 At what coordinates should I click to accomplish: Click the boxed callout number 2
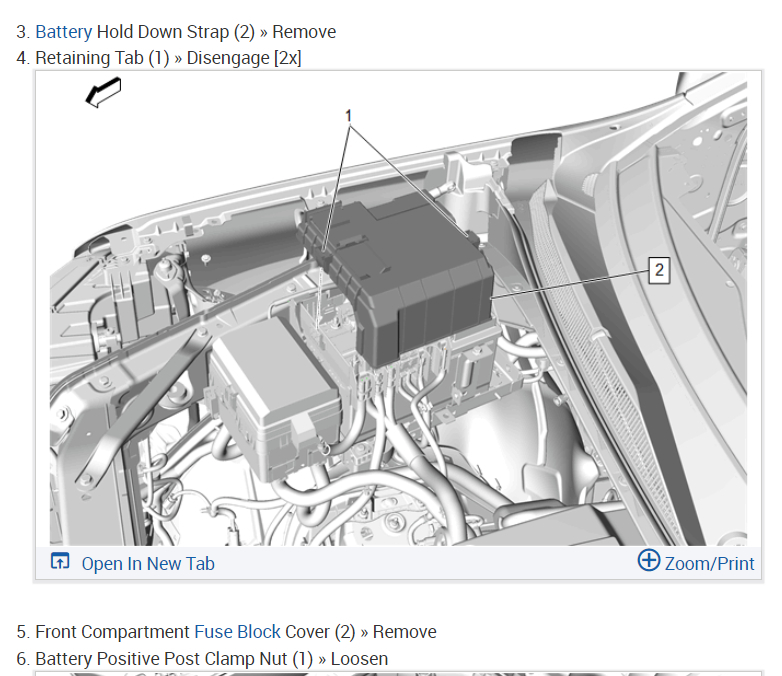tap(659, 270)
